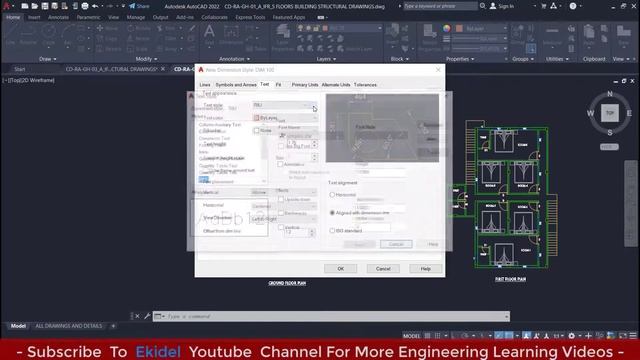Select Aligned with dimension line radio button
The height and width of the screenshot is (360, 640).
pyautogui.click(x=332, y=213)
